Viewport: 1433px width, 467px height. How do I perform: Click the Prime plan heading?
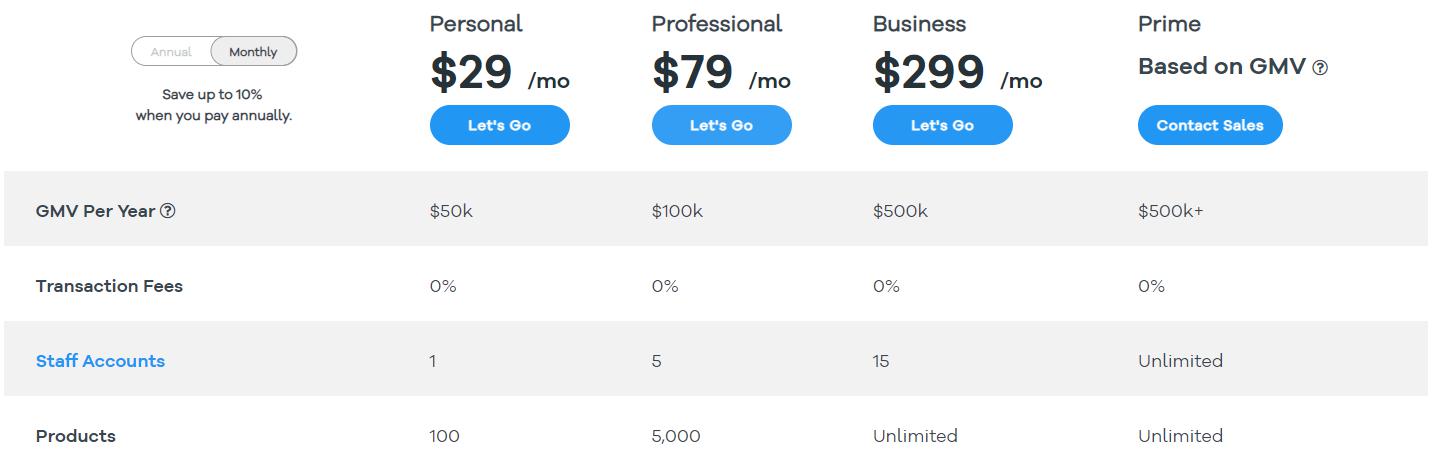pyautogui.click(x=1169, y=24)
